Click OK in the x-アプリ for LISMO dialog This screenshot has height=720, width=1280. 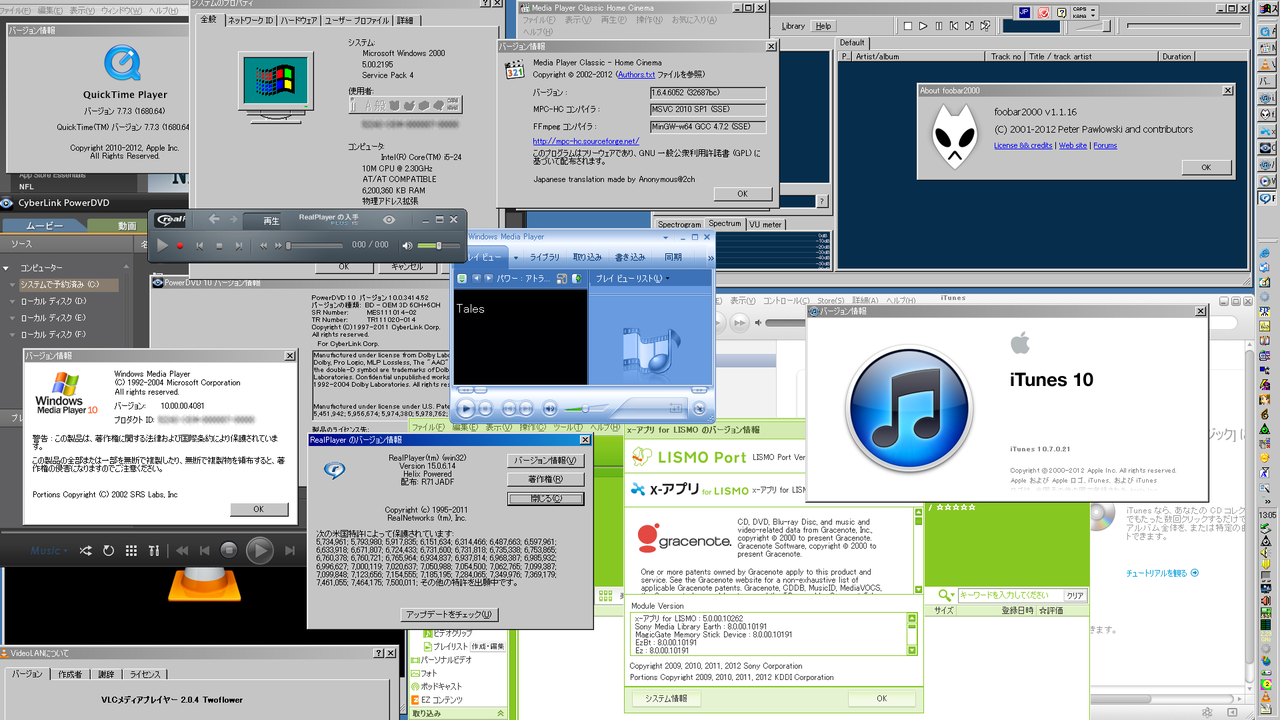881,699
